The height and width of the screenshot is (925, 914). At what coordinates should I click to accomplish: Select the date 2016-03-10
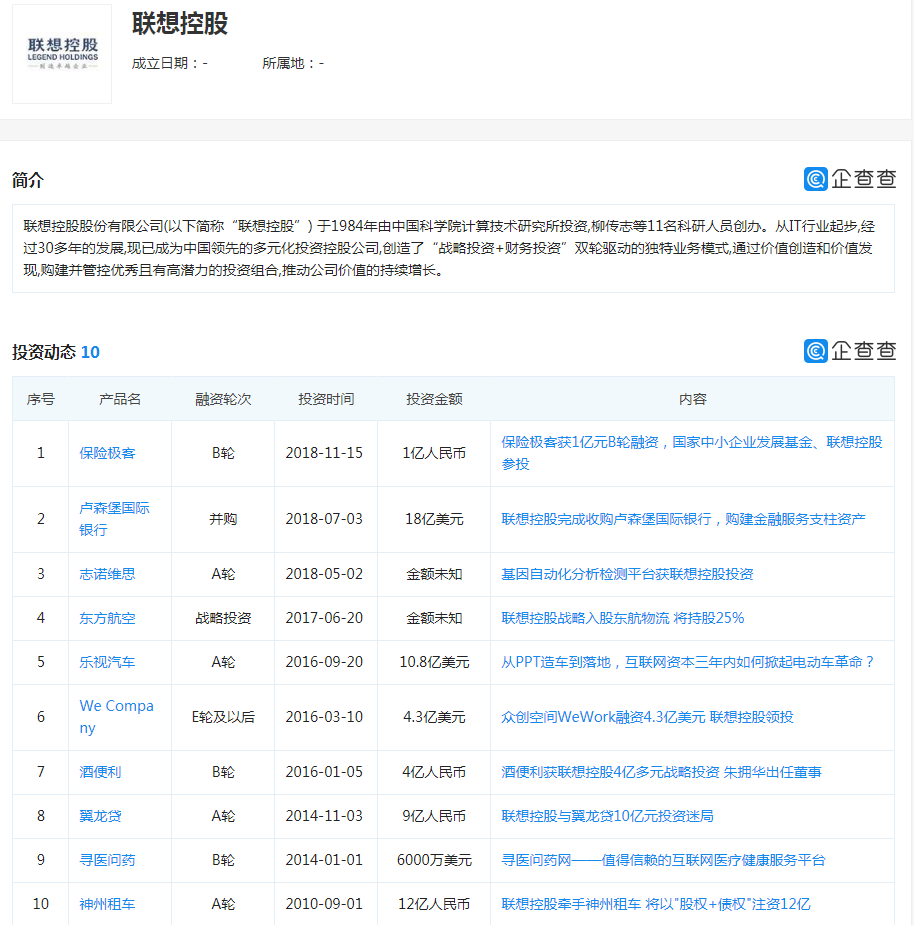pyautogui.click(x=324, y=717)
